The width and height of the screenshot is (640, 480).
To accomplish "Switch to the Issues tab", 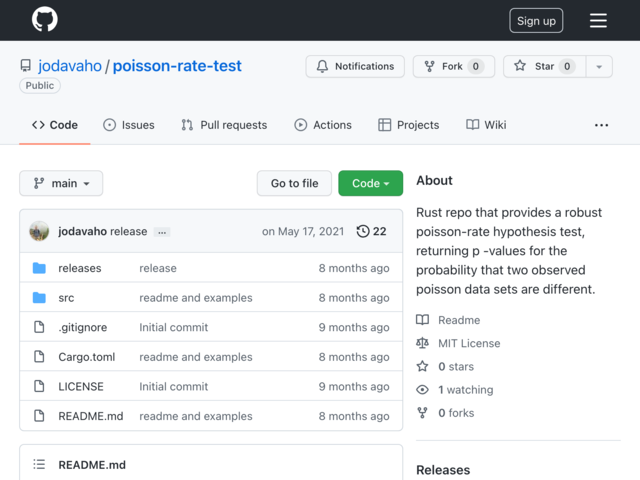I will [129, 125].
